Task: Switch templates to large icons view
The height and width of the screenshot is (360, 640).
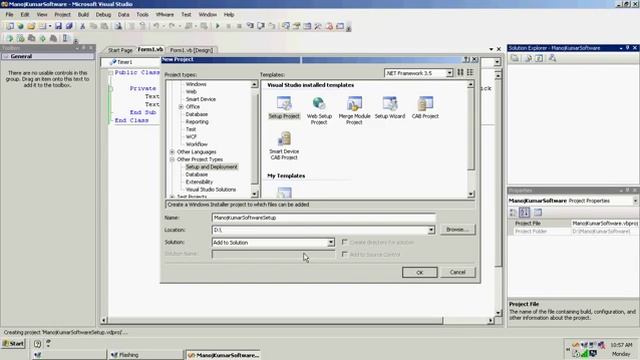Action: (x=460, y=72)
